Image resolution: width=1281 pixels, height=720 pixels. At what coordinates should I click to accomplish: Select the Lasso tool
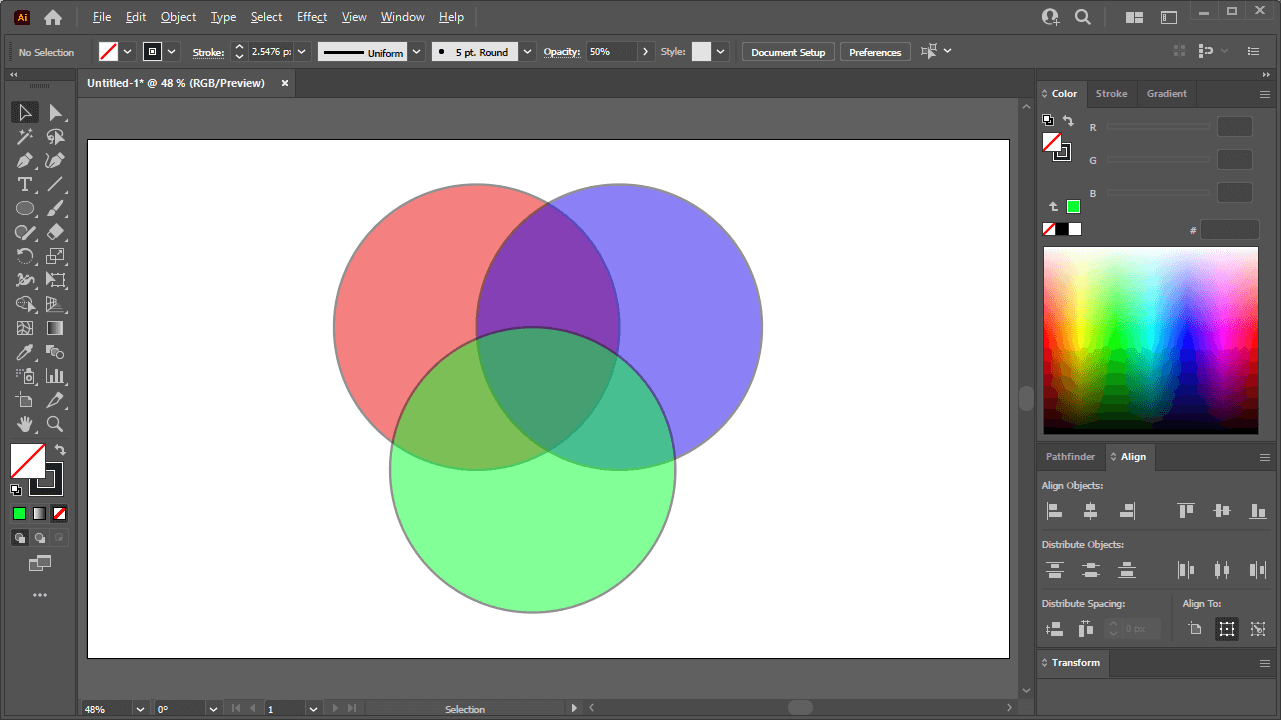[56, 136]
